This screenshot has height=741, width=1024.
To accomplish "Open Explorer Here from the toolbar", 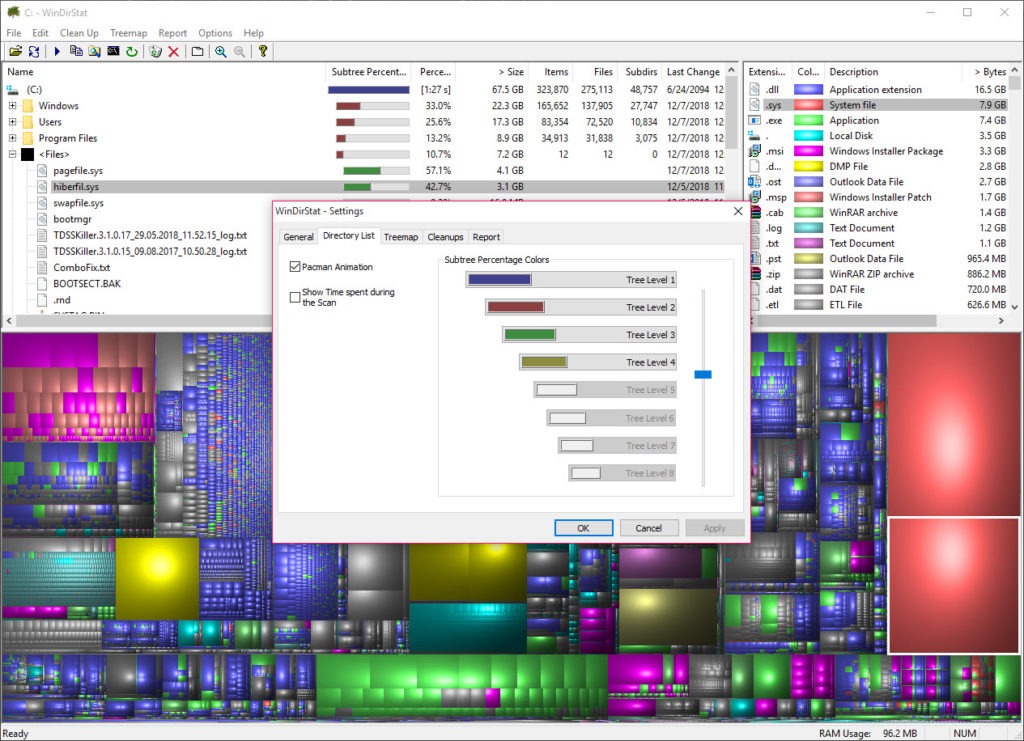I will pos(95,51).
